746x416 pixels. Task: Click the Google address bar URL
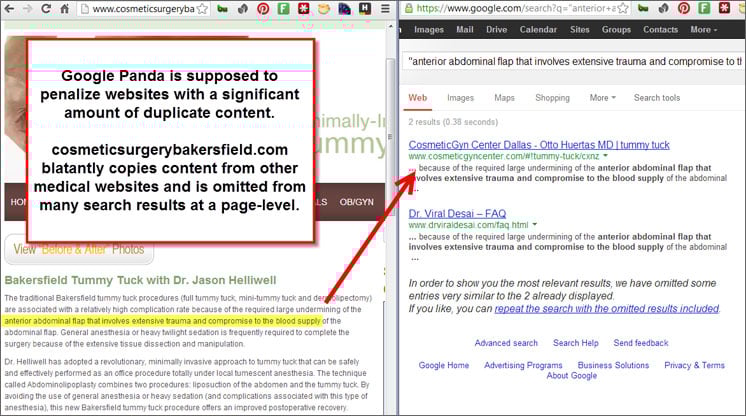tap(516, 8)
